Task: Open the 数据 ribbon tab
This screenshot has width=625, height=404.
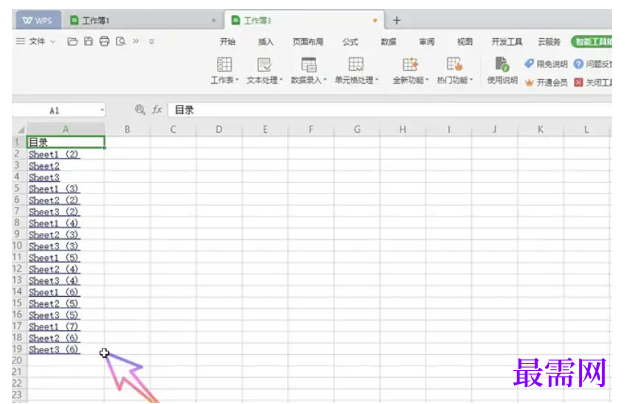Action: (x=388, y=41)
